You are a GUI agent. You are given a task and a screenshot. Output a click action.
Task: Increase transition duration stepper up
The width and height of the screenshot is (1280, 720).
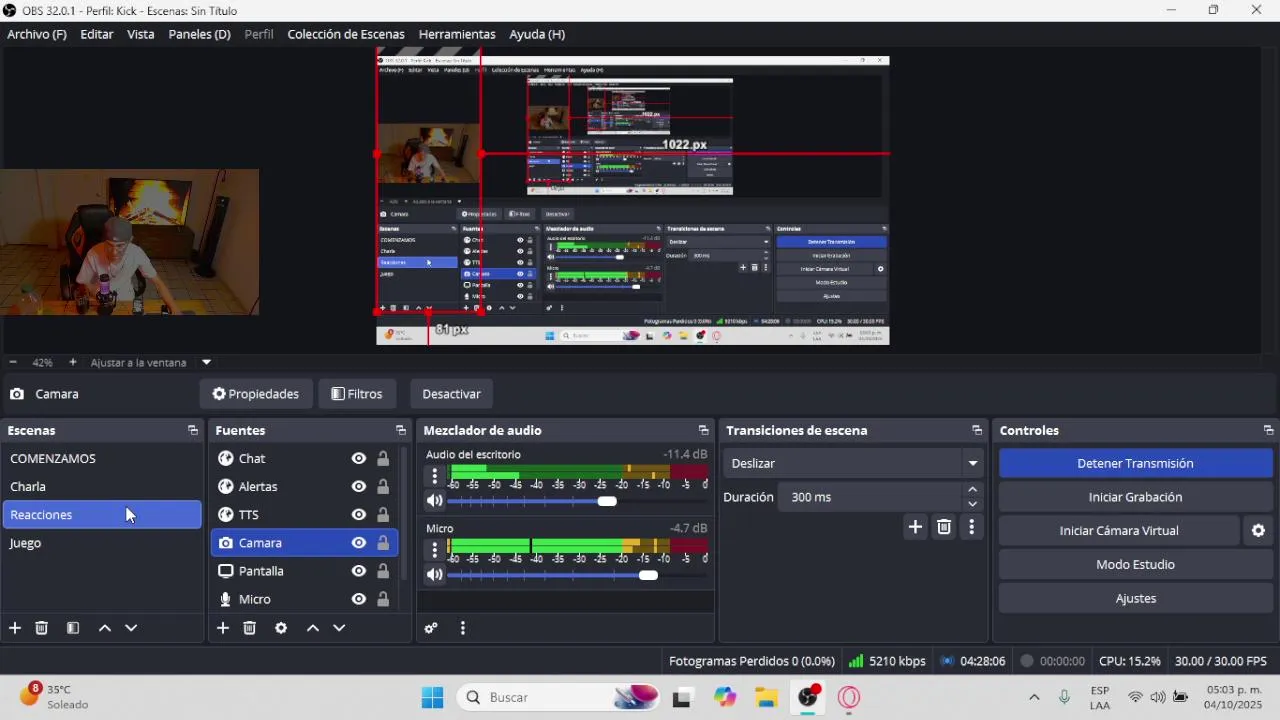973,490
